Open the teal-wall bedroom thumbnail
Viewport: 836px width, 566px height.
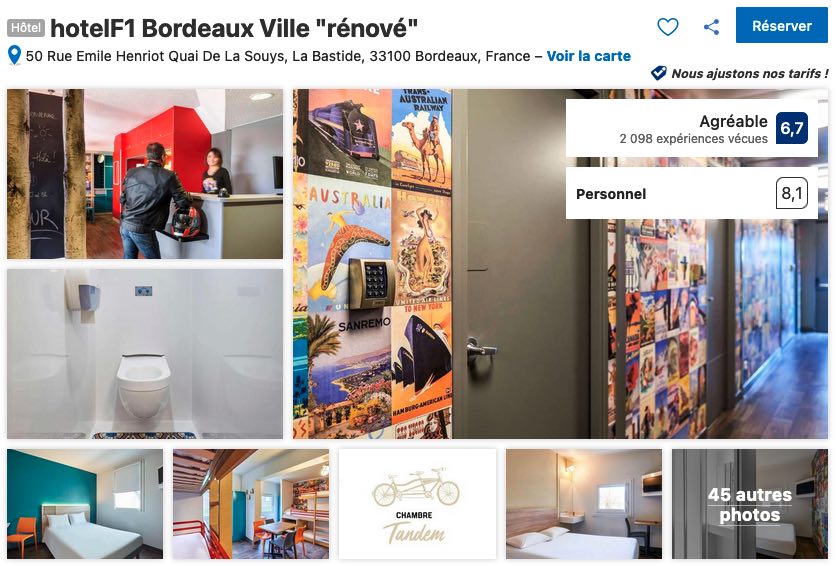[x=85, y=504]
